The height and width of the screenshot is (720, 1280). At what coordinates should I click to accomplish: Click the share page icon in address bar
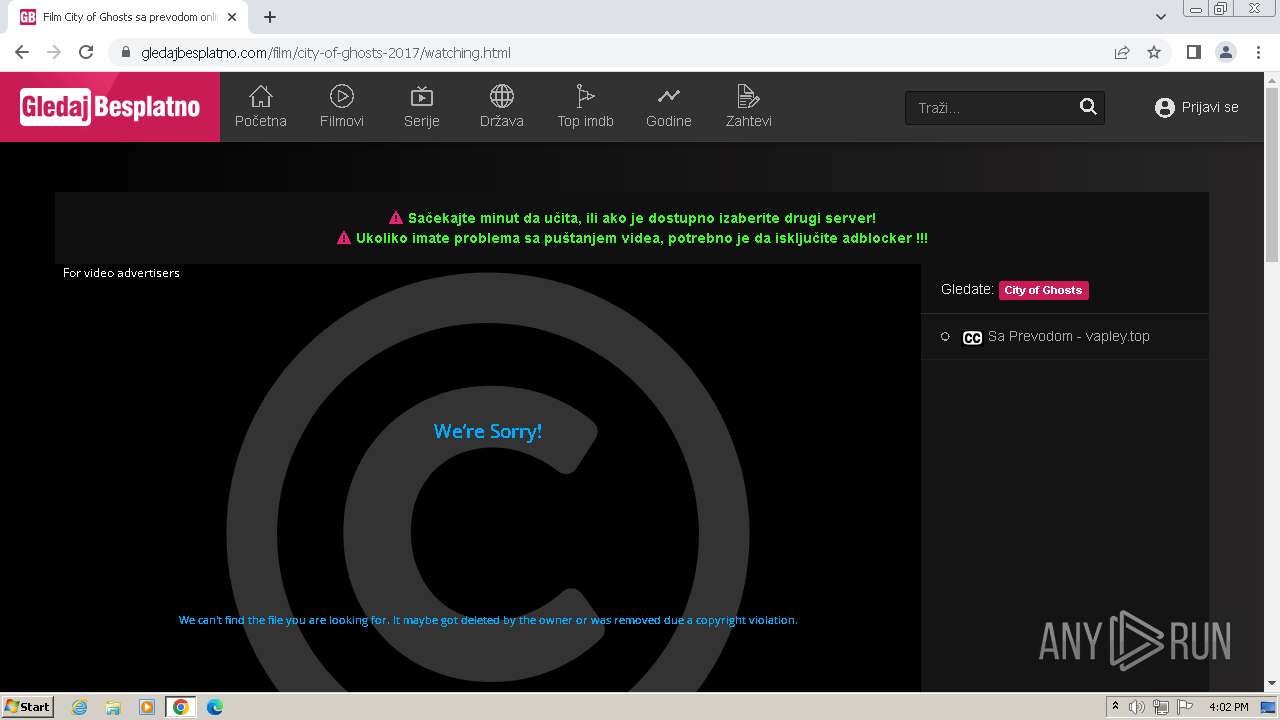click(1122, 53)
